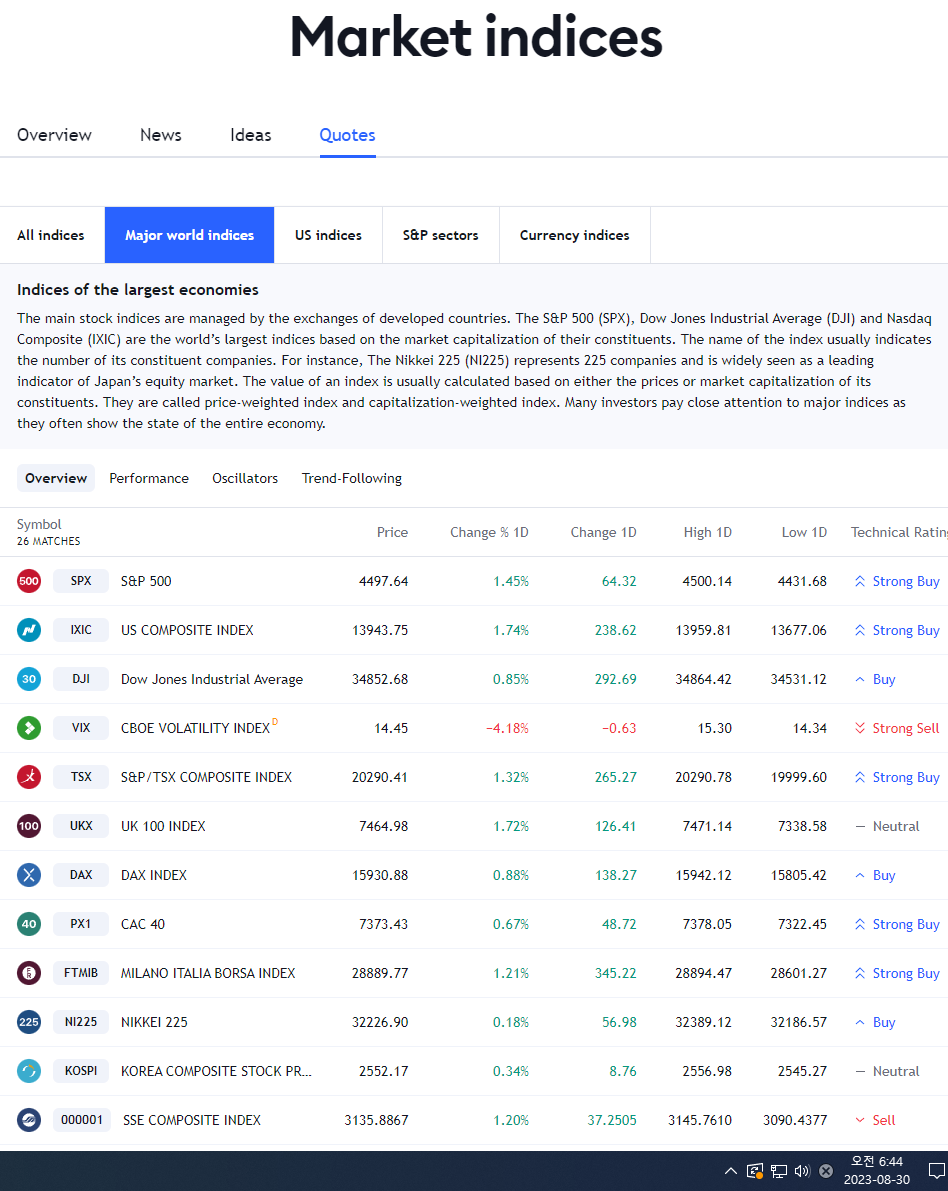
Task: Open the volume control in taskbar
Action: 802,1170
